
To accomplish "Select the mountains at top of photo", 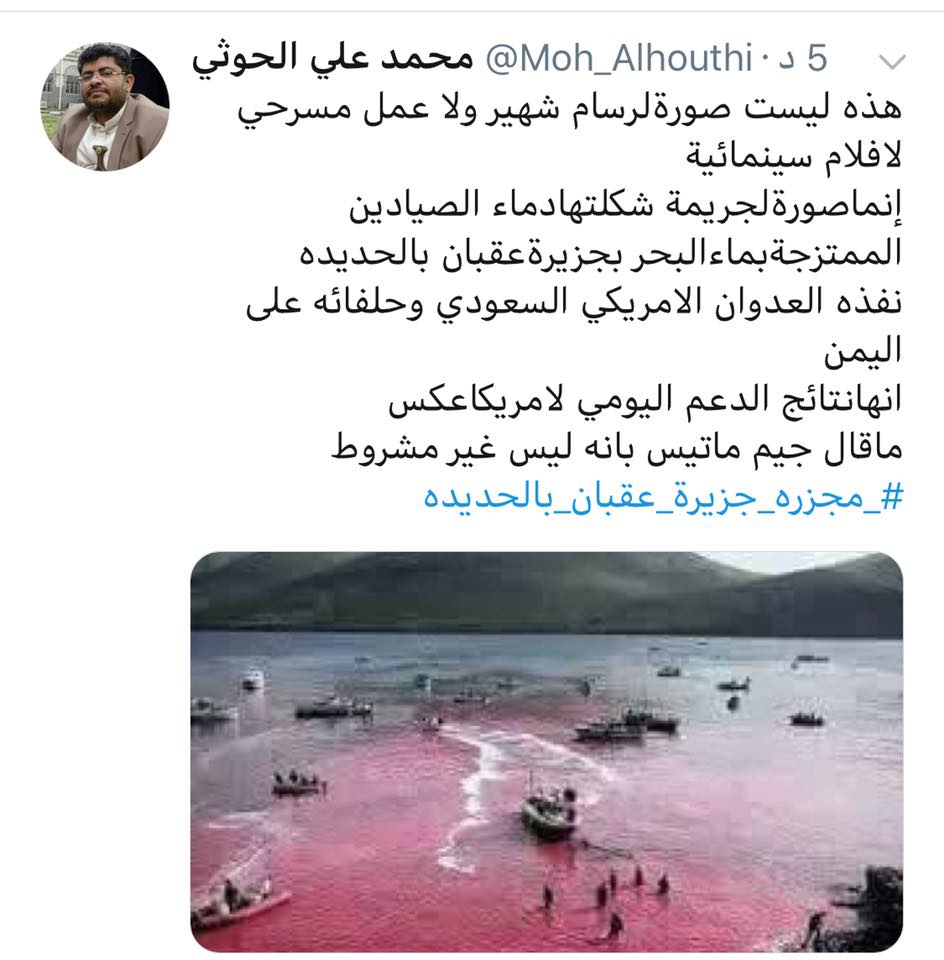I will click(x=547, y=593).
